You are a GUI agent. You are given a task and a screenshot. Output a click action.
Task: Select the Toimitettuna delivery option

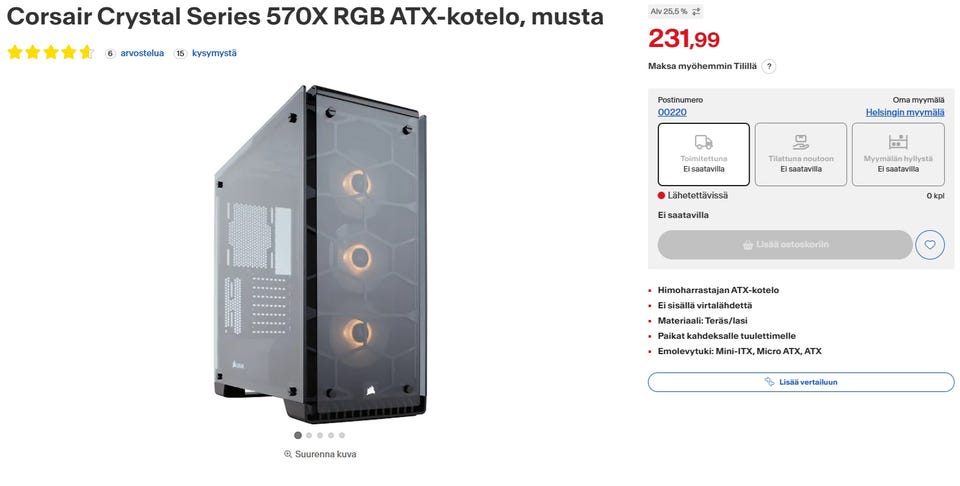tap(703, 154)
